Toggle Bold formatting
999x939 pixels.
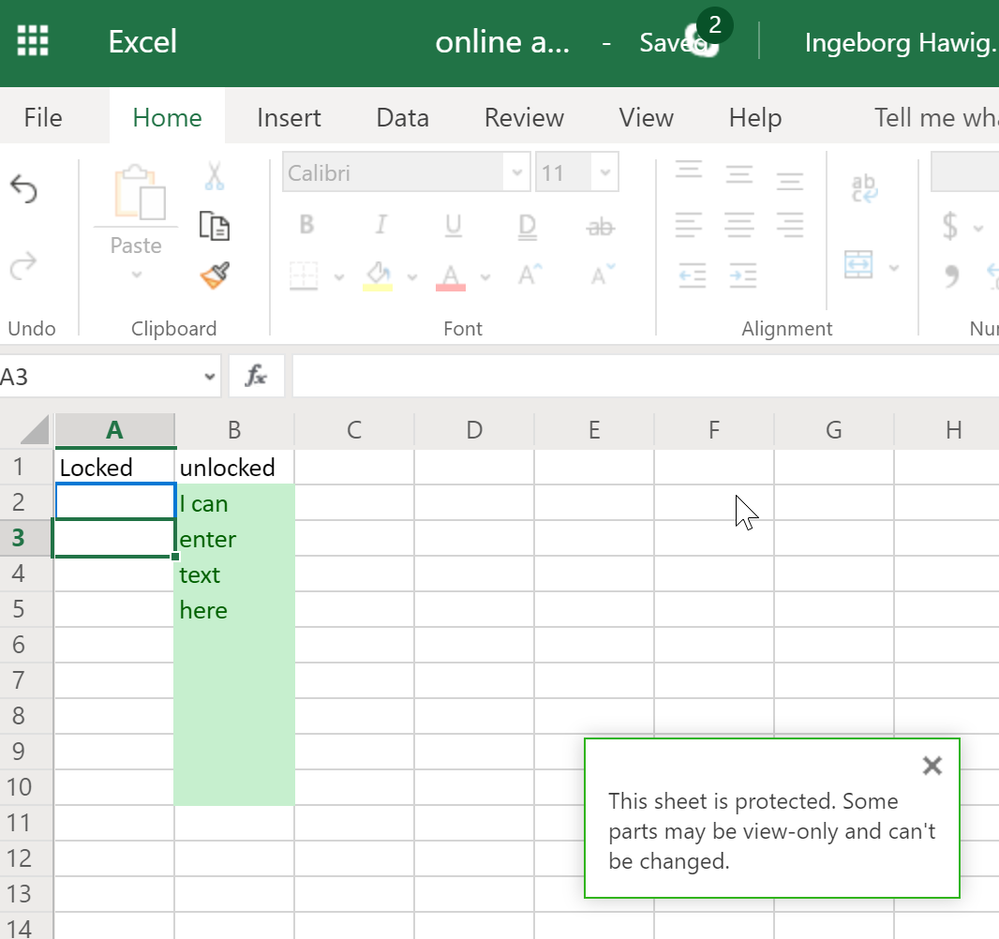306,224
